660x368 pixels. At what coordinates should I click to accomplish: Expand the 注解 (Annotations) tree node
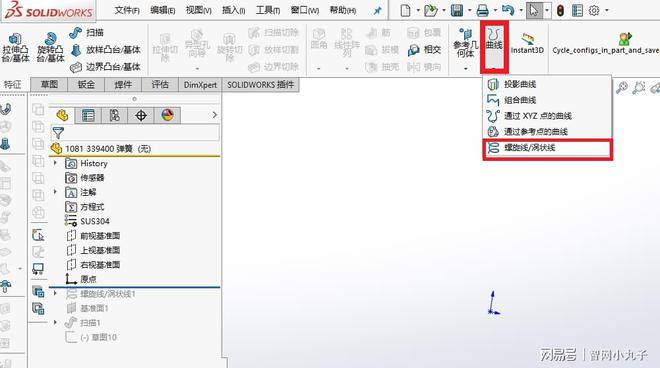point(55,192)
